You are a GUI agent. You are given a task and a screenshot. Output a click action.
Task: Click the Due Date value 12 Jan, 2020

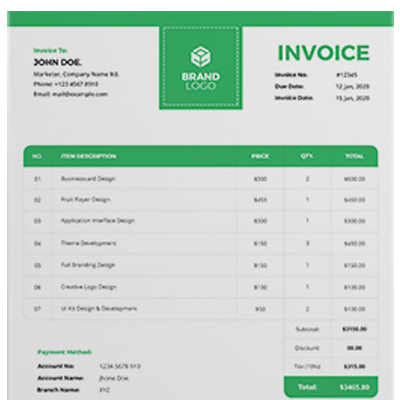[x=352, y=87]
